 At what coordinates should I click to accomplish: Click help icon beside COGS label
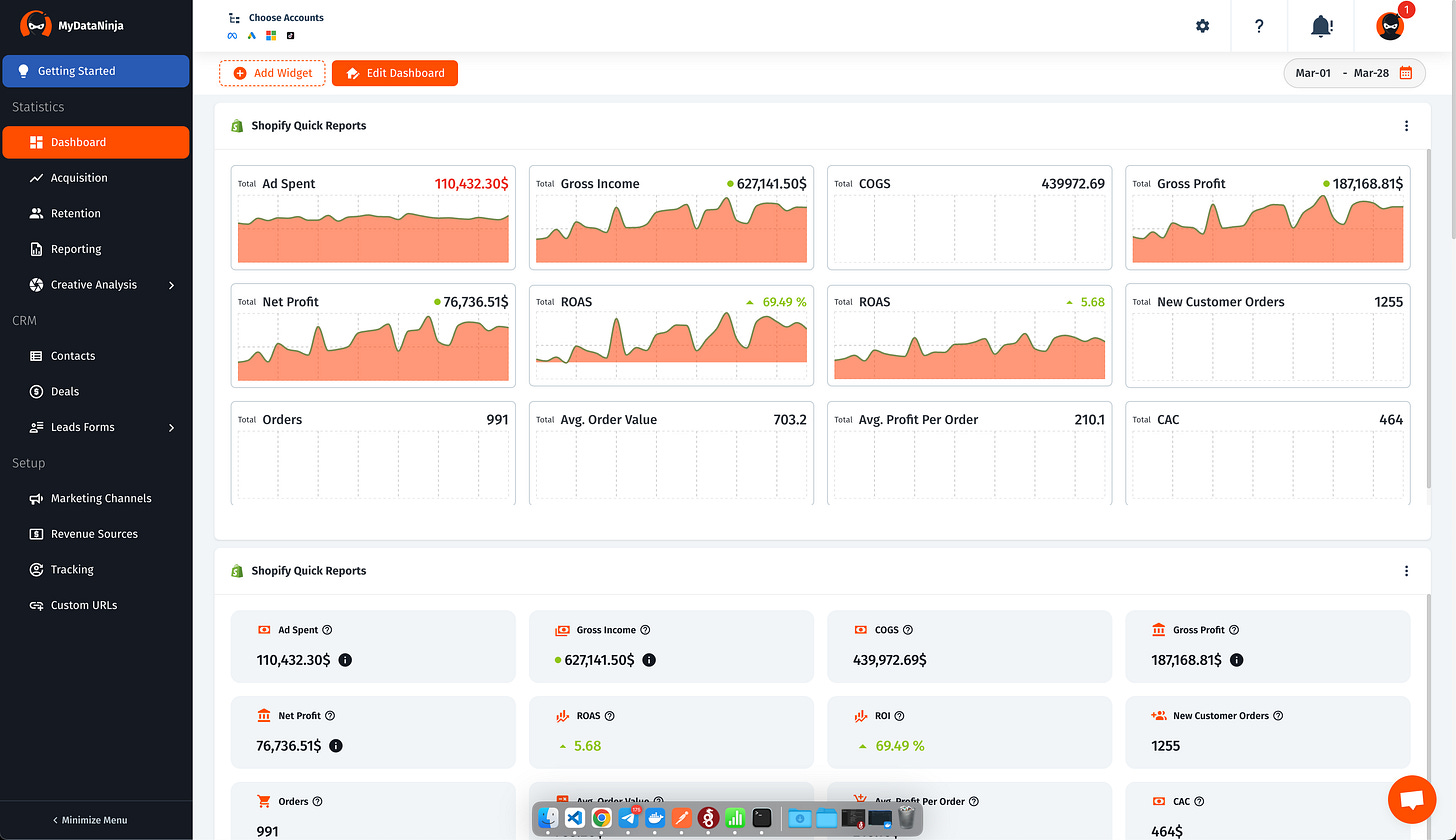[908, 630]
